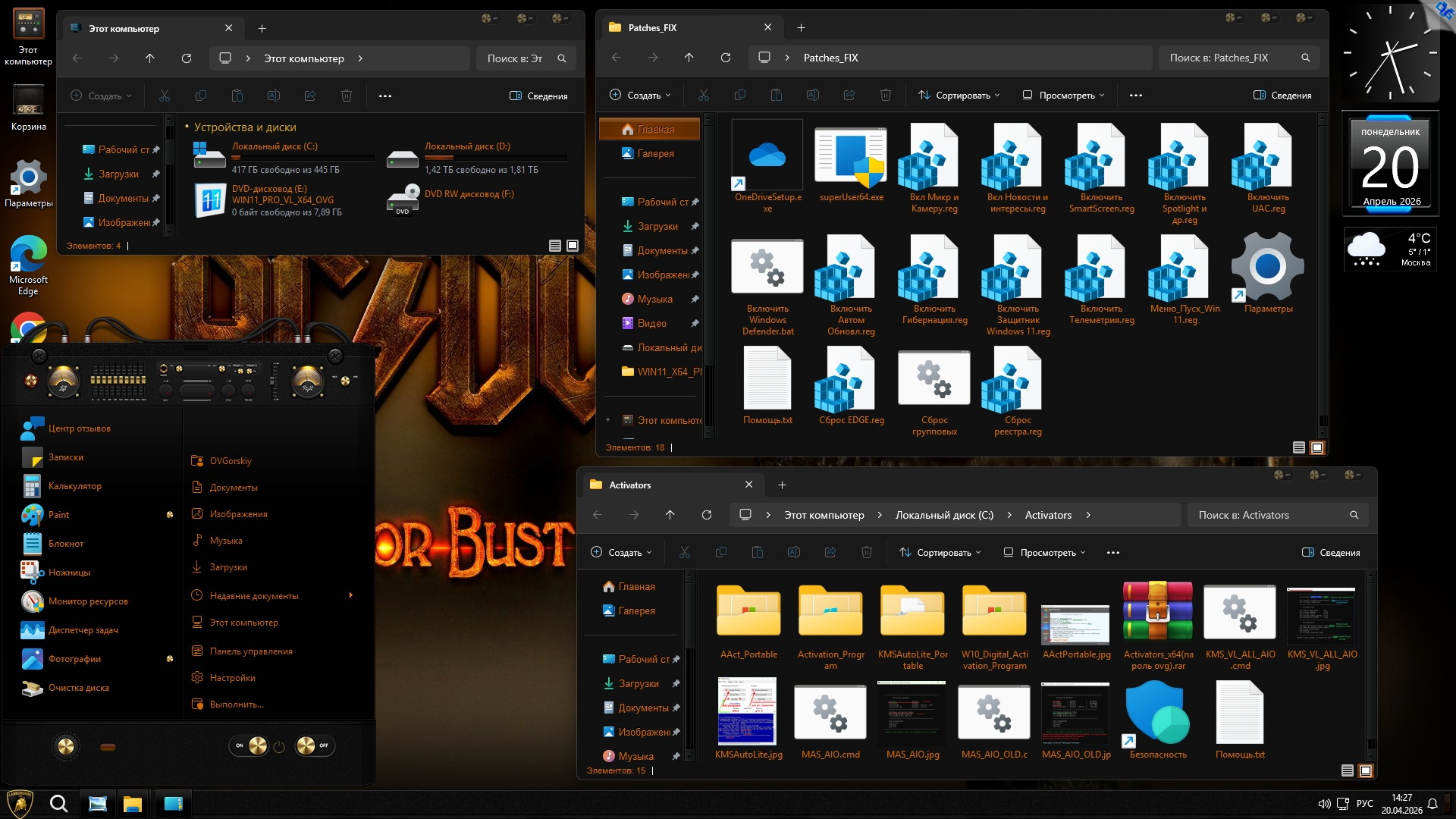Open Панель управления in the start menu
1456x819 pixels.
[x=251, y=651]
